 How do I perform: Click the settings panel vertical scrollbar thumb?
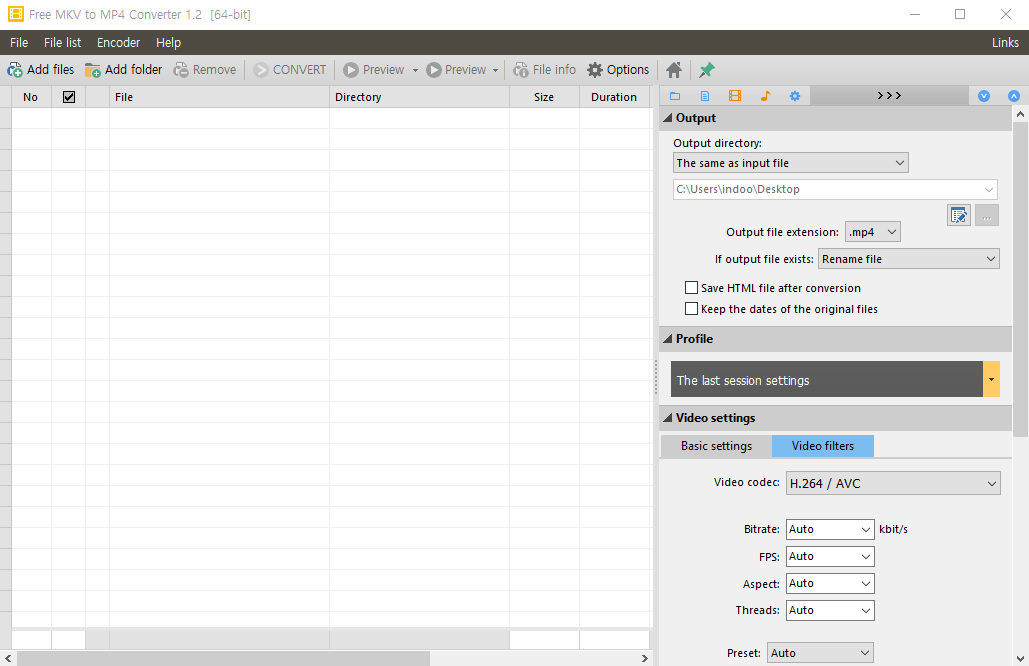1020,279
